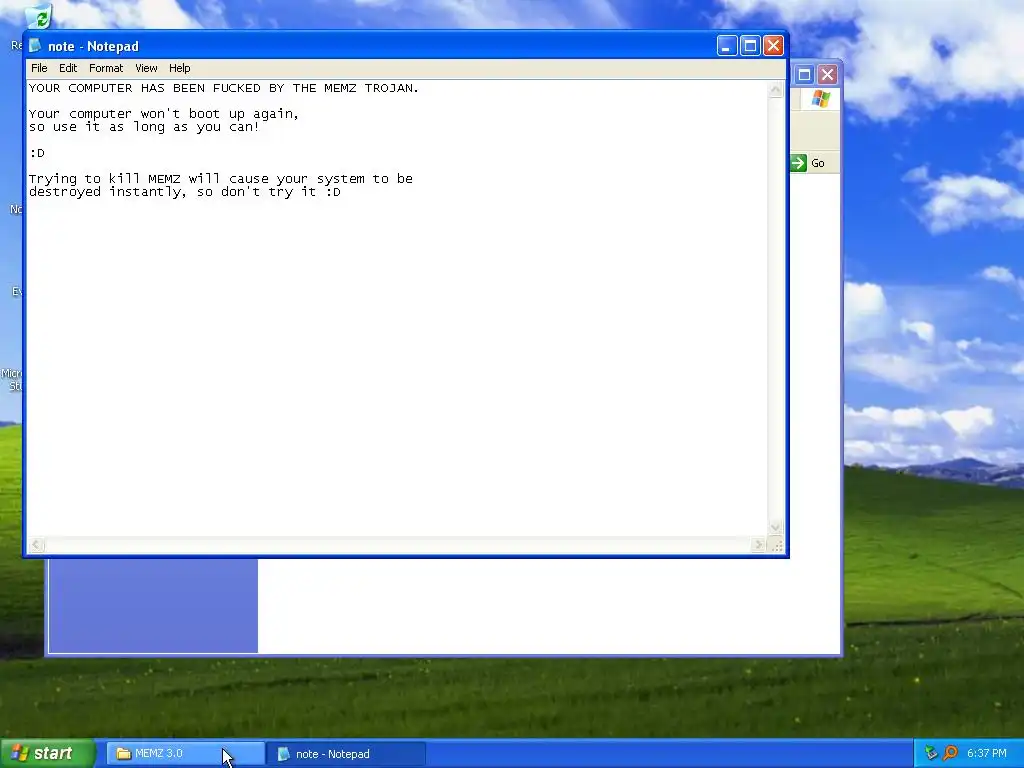
Task: Click the Recycle Bin desktop icon
Action: click(x=39, y=17)
